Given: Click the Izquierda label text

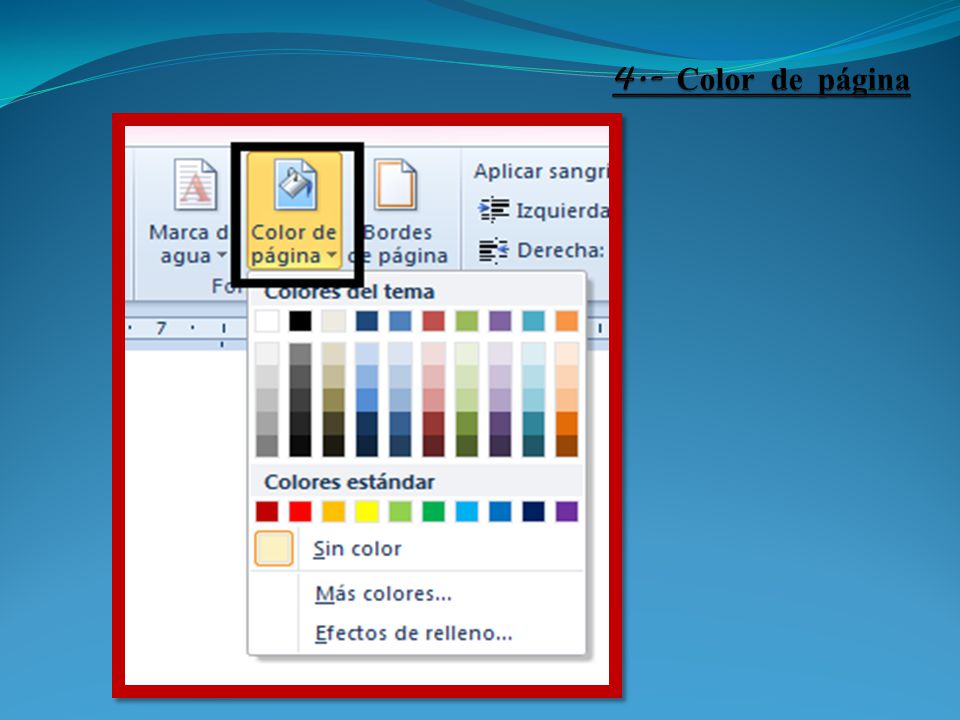Looking at the screenshot, I should 563,211.
